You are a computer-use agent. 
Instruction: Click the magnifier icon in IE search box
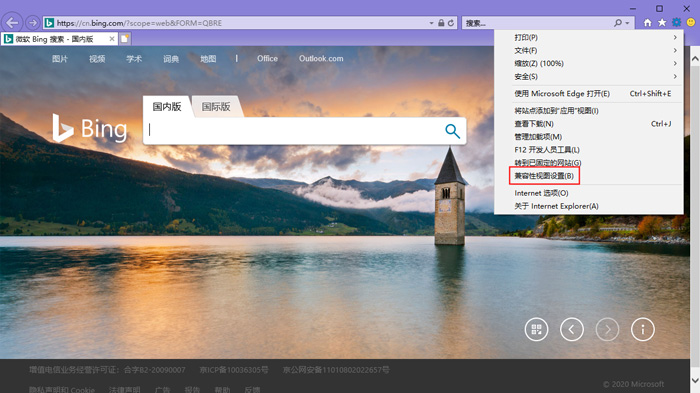coord(618,23)
